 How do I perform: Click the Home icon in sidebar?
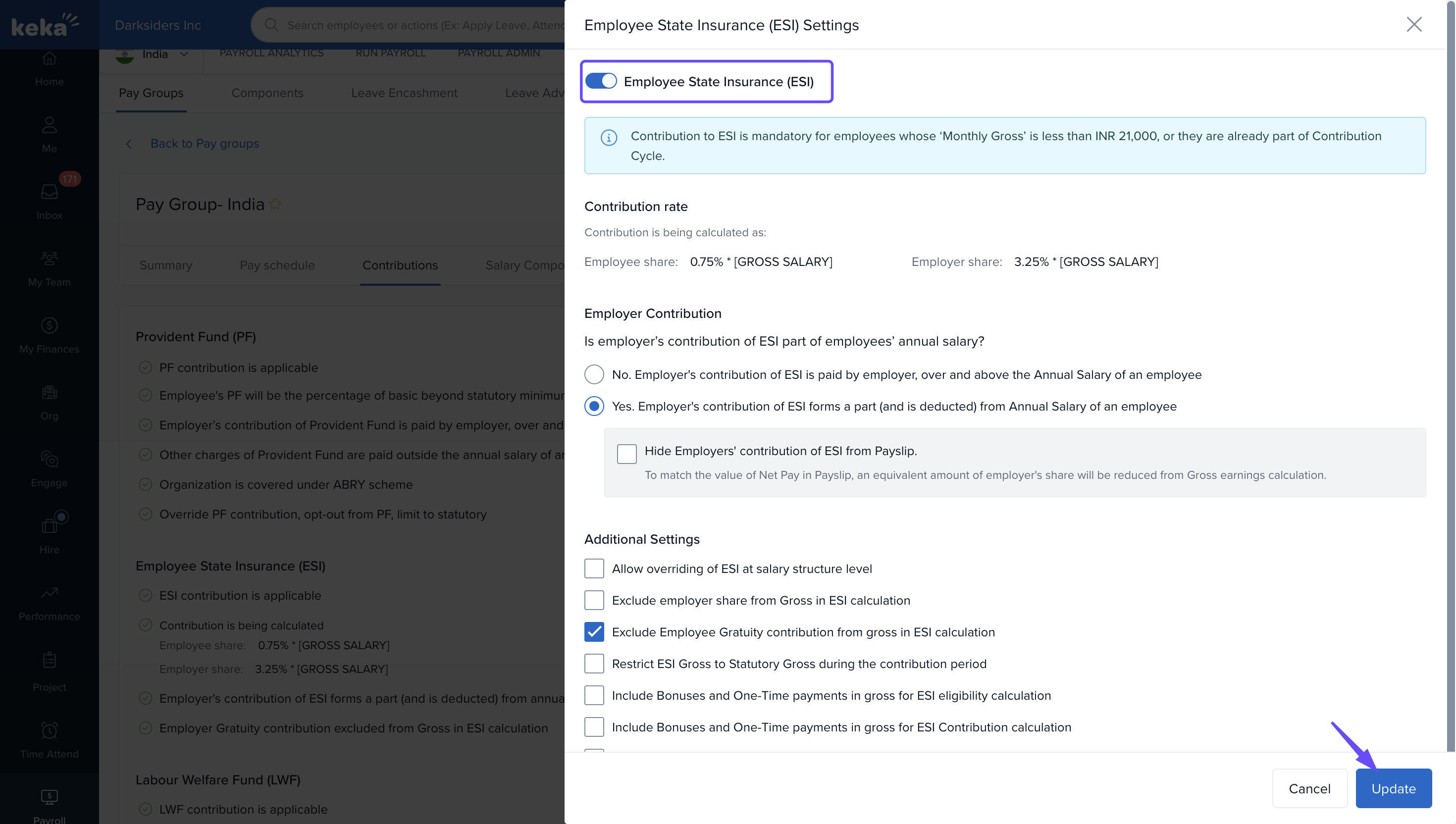[x=49, y=59]
